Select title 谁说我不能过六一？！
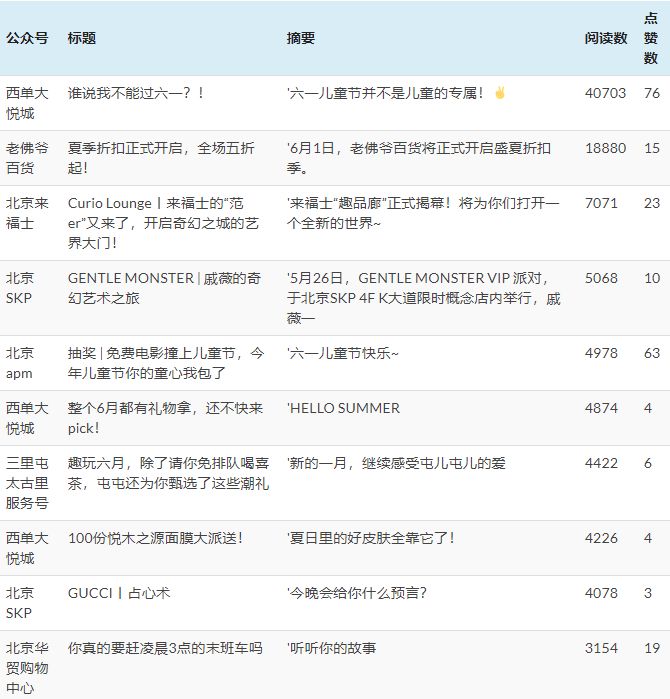The height and width of the screenshot is (699, 670). coord(136,93)
